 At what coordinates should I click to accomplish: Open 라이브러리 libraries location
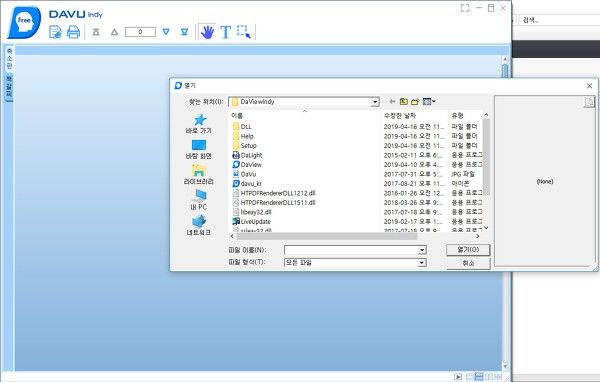click(x=199, y=175)
